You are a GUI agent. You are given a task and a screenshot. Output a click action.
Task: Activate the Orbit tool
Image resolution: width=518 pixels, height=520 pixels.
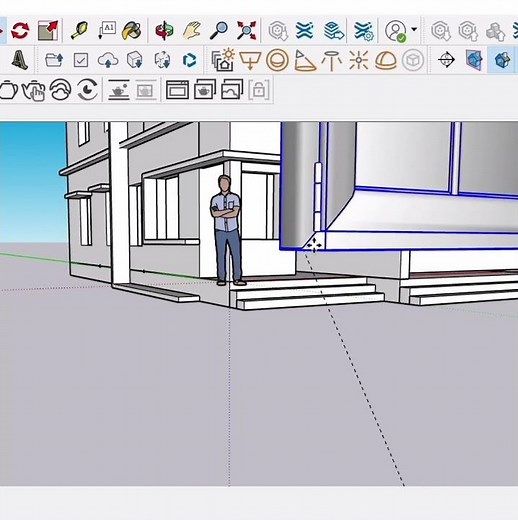(164, 31)
